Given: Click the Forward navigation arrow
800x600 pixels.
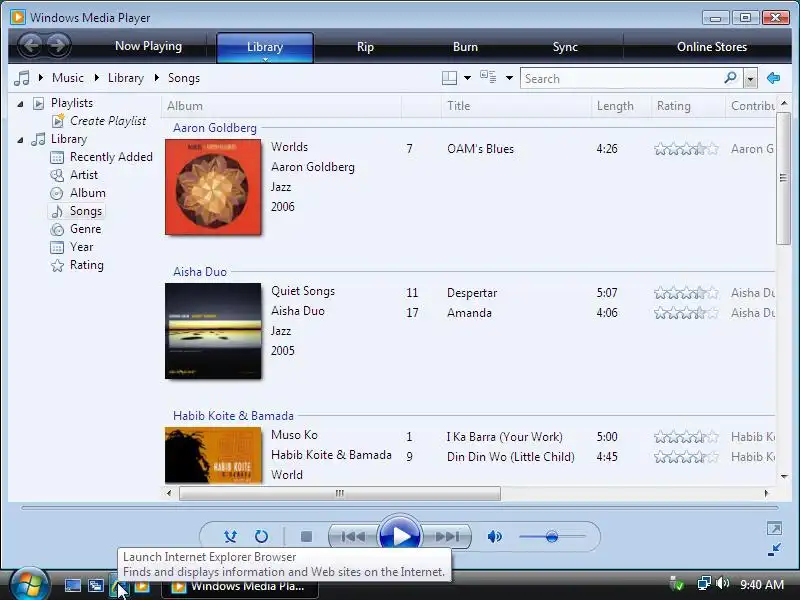Looking at the screenshot, I should (58, 45).
